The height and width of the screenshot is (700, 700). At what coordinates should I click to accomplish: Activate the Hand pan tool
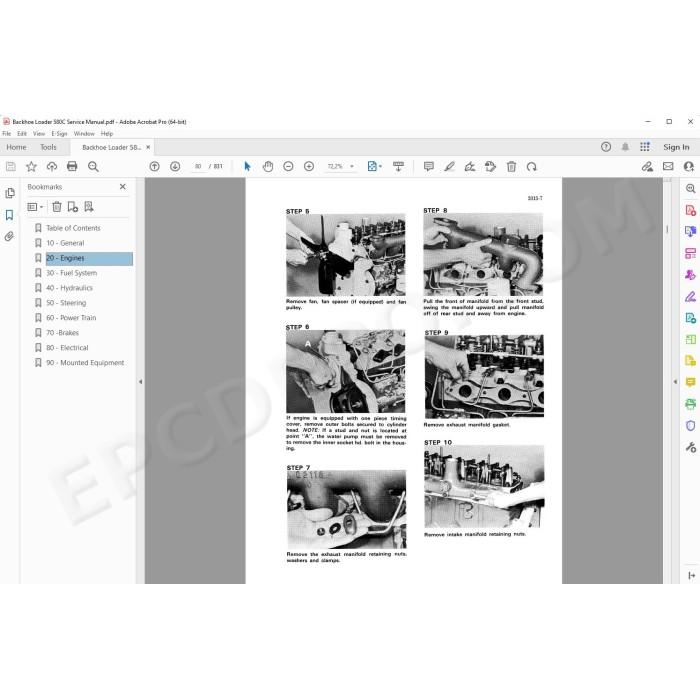268,167
